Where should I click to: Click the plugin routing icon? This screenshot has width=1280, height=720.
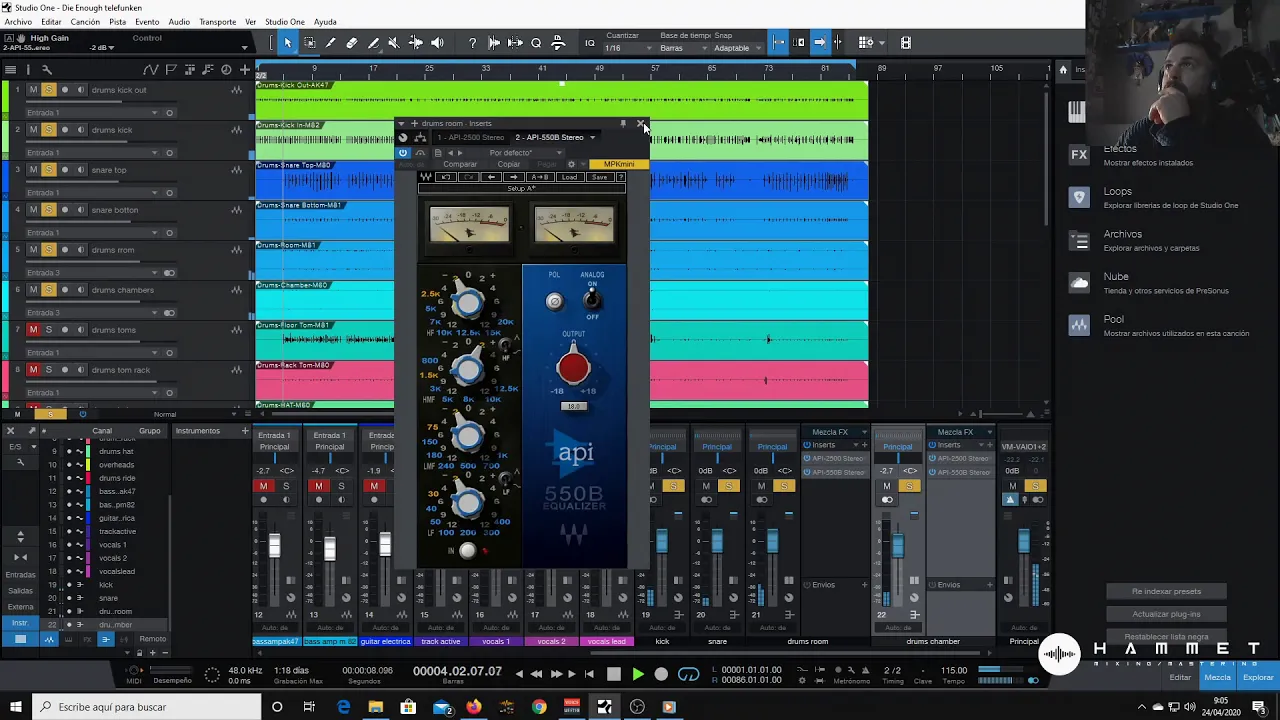click(x=420, y=138)
